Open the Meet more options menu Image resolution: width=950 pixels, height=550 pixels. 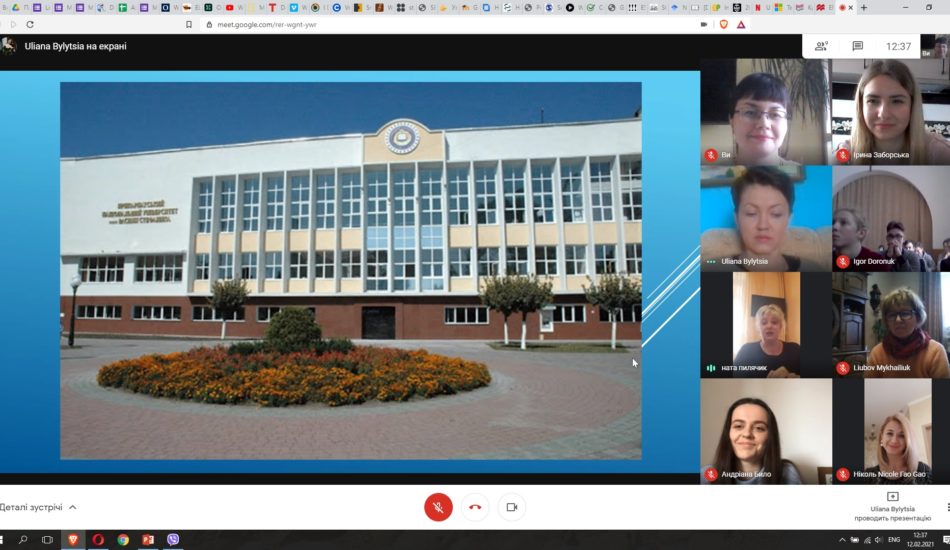point(946,507)
